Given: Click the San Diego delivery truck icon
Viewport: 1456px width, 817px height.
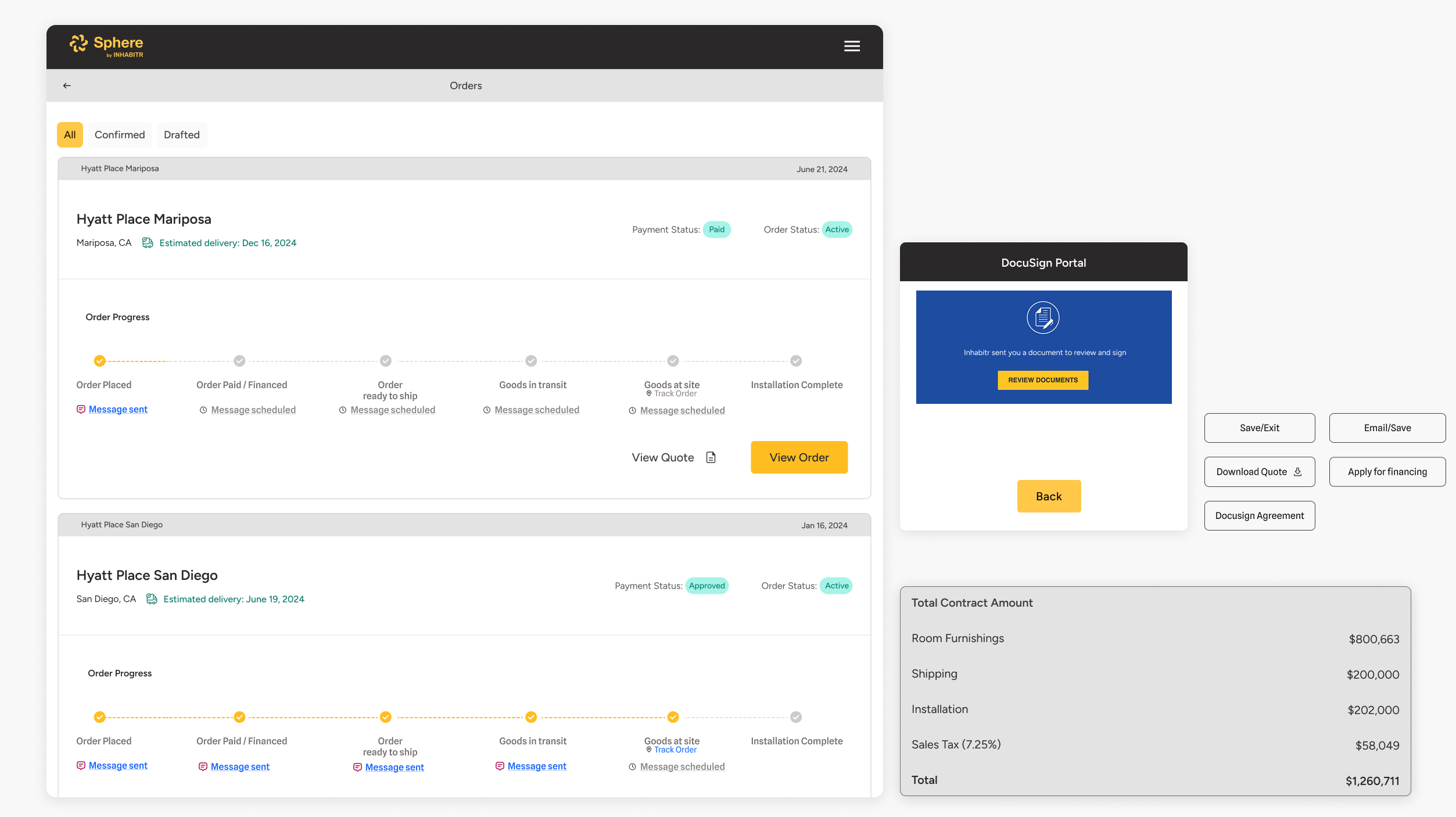Looking at the screenshot, I should click(x=152, y=599).
